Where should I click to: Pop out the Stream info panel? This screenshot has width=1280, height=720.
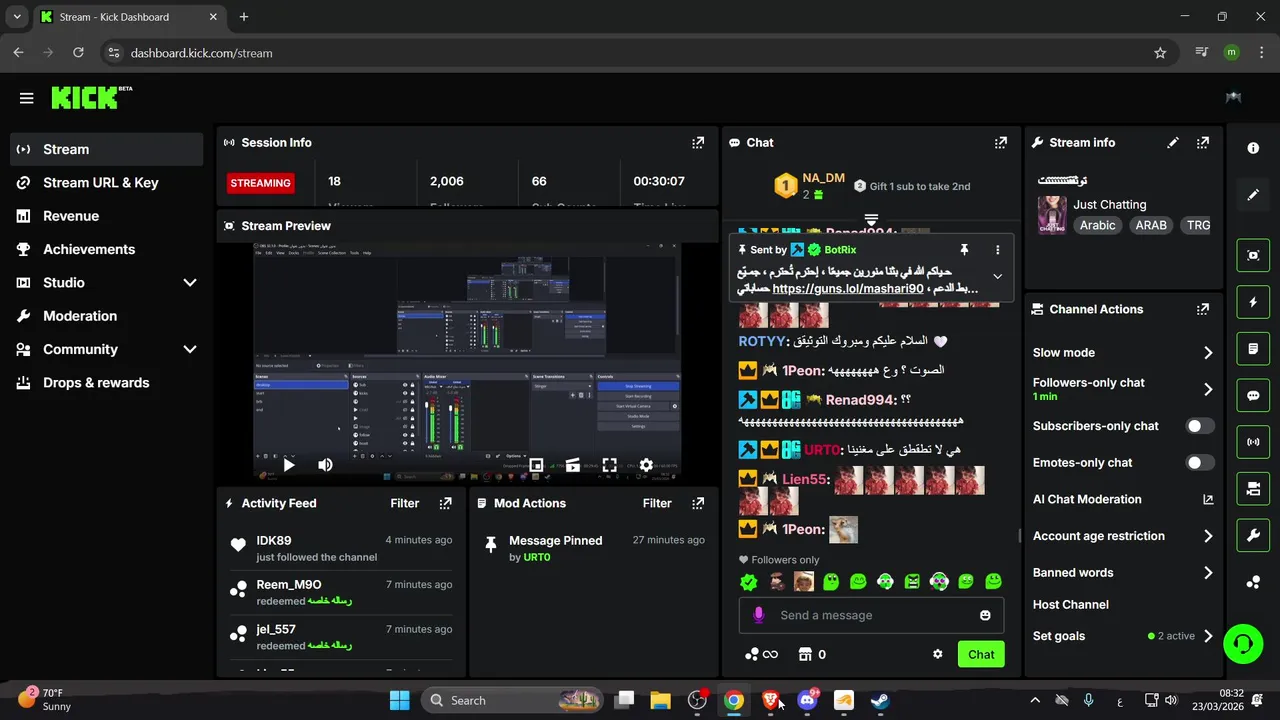1203,143
